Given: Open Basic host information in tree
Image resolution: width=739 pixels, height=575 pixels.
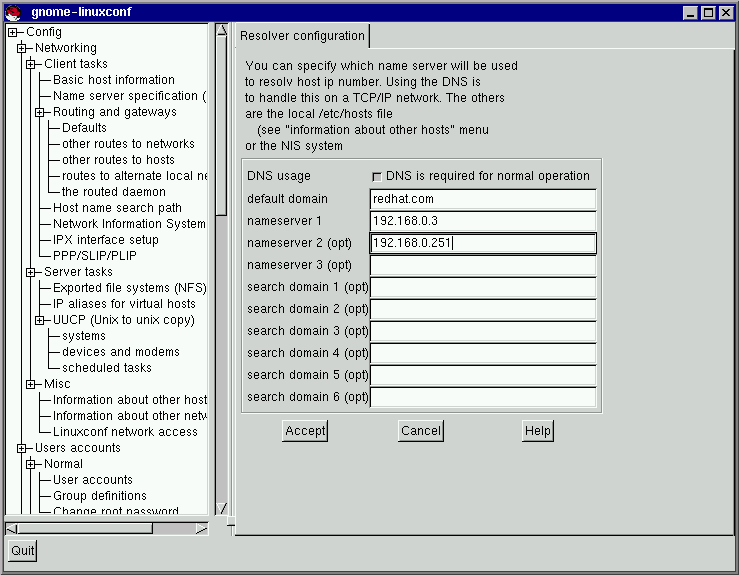Looking at the screenshot, I should (x=113, y=80).
